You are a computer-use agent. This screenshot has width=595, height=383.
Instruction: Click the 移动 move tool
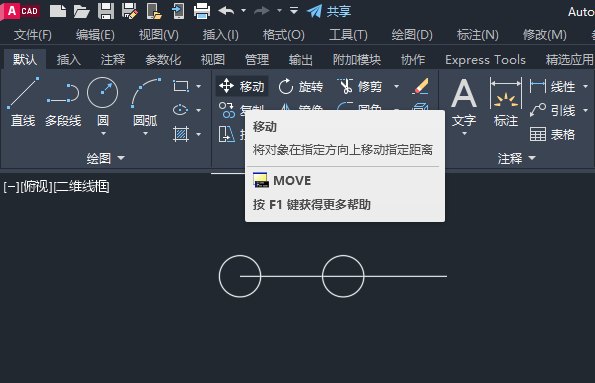[242, 86]
